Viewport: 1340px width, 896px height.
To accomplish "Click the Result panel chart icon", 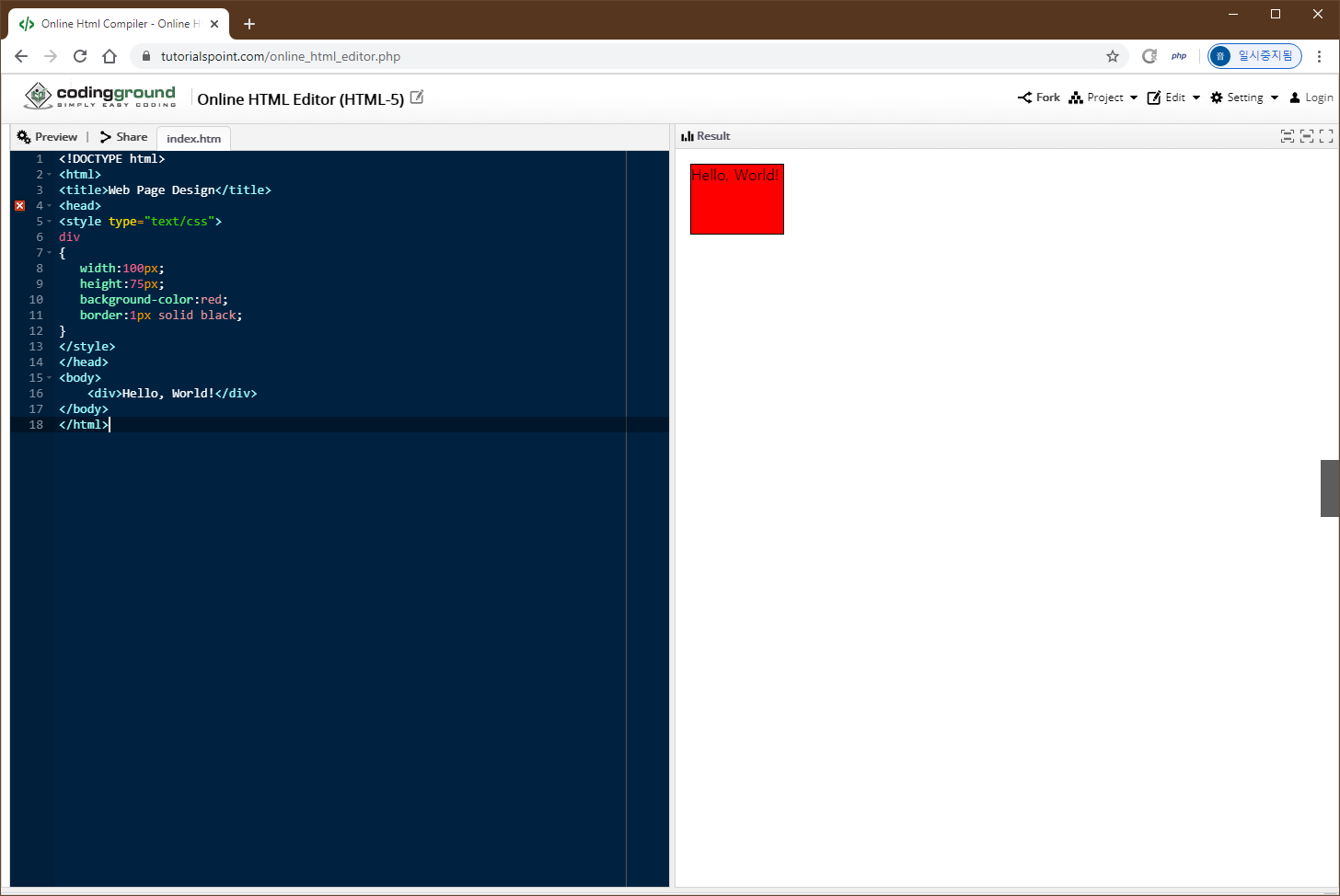I will pos(687,136).
